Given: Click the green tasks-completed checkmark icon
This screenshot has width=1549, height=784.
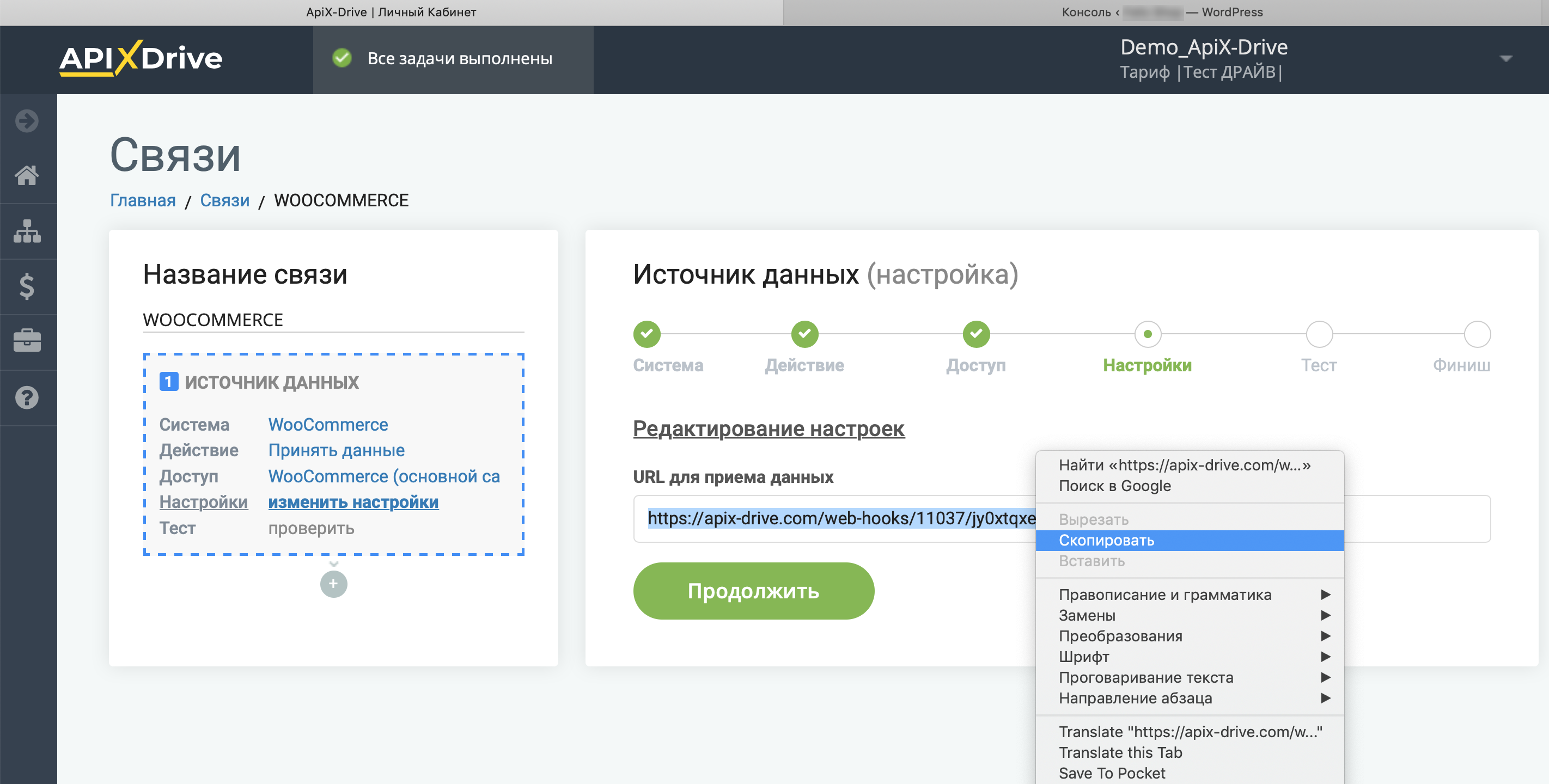Looking at the screenshot, I should click(342, 58).
